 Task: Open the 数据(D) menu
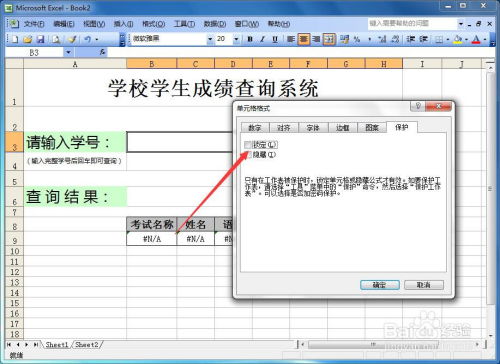(x=215, y=24)
